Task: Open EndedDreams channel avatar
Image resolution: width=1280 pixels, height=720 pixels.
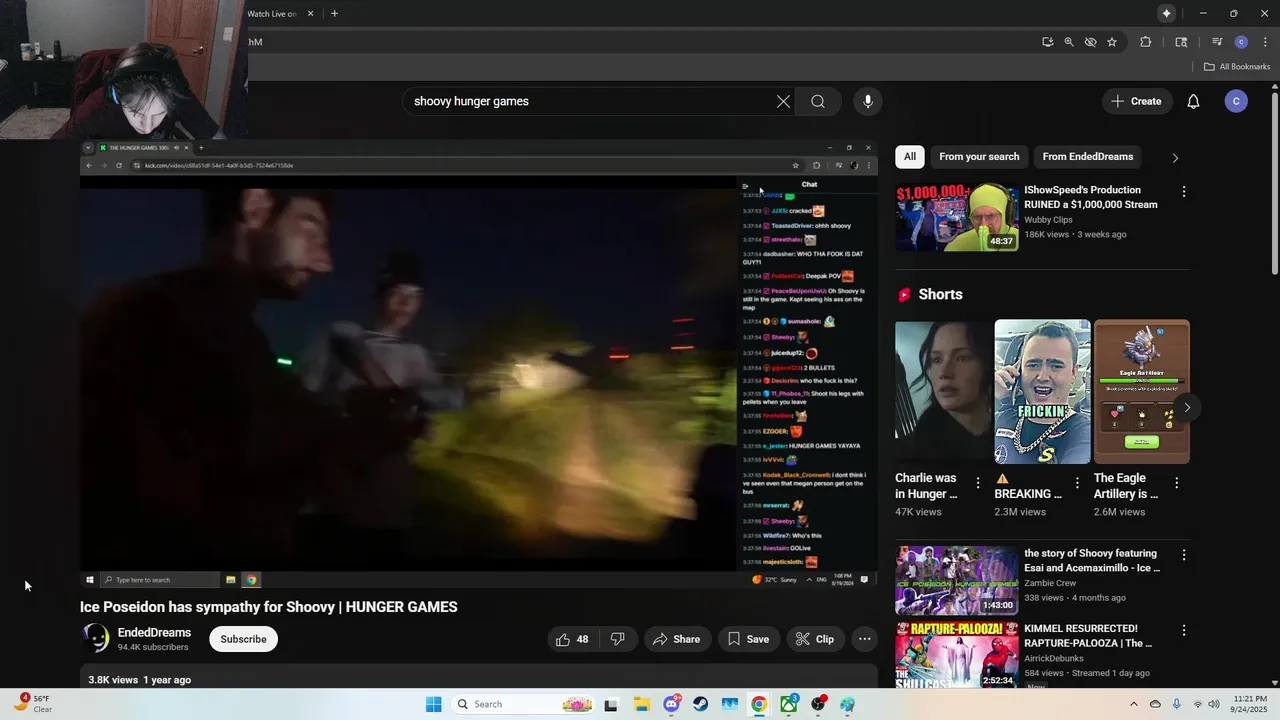Action: click(x=95, y=638)
